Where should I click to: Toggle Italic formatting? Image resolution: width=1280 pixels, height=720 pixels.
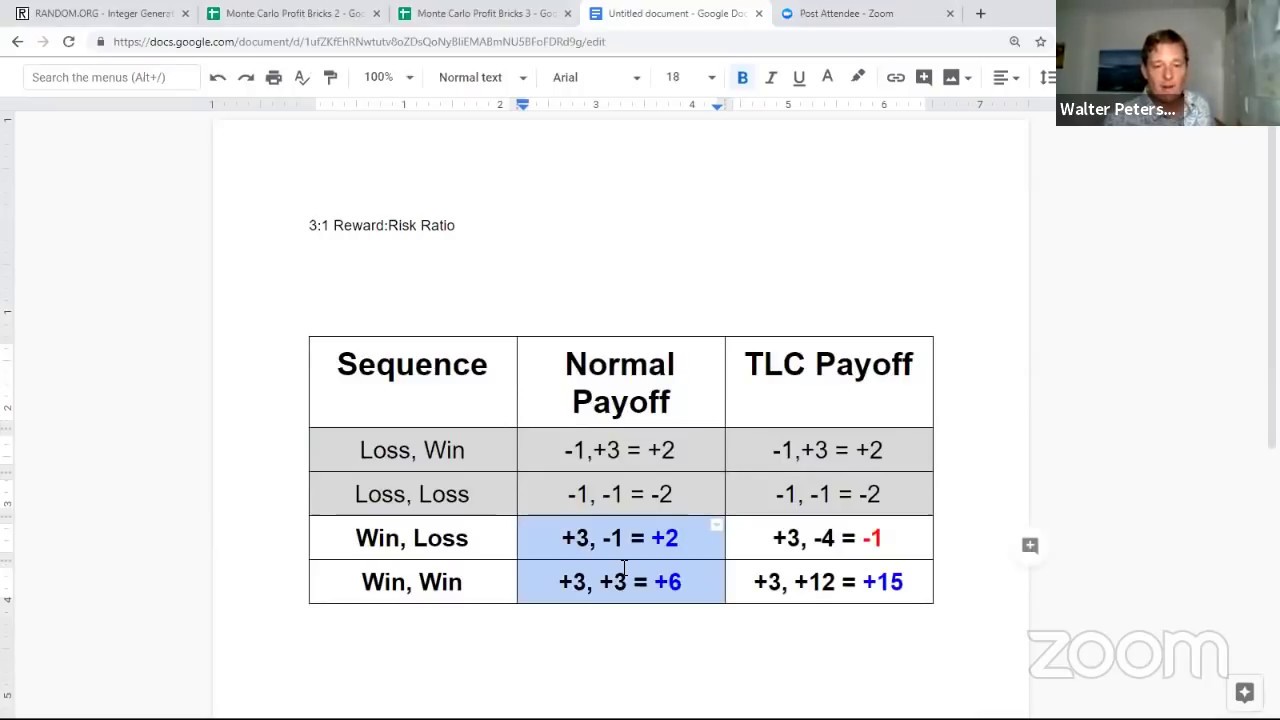pyautogui.click(x=771, y=77)
